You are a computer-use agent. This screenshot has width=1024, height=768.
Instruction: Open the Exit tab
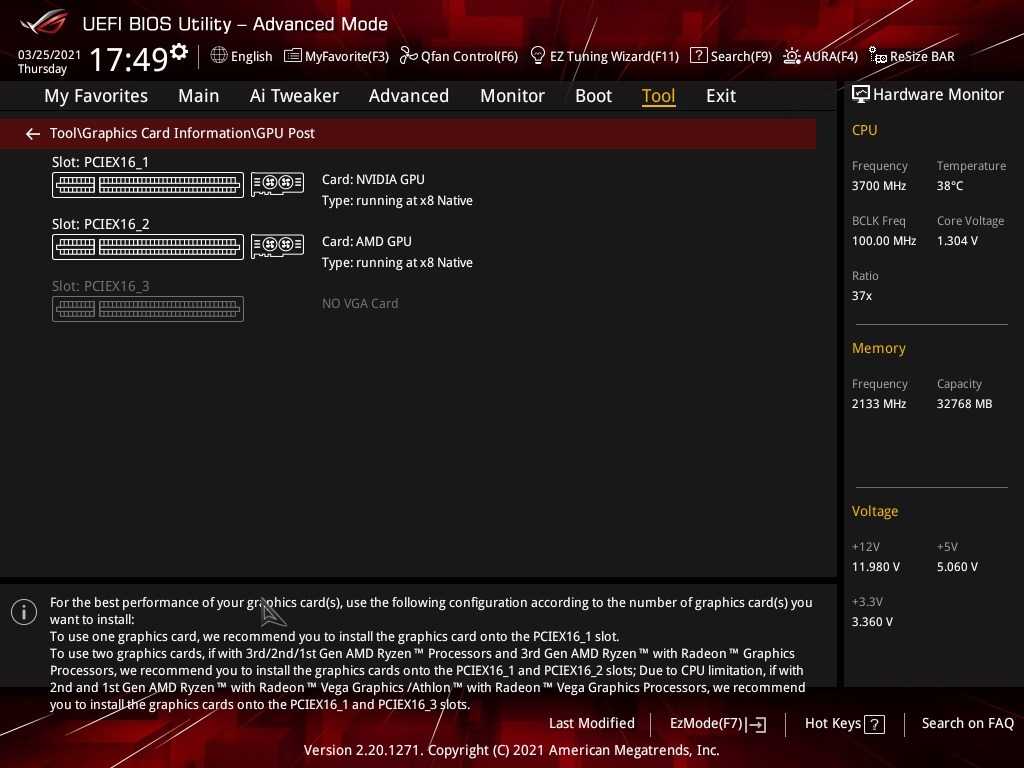click(721, 96)
